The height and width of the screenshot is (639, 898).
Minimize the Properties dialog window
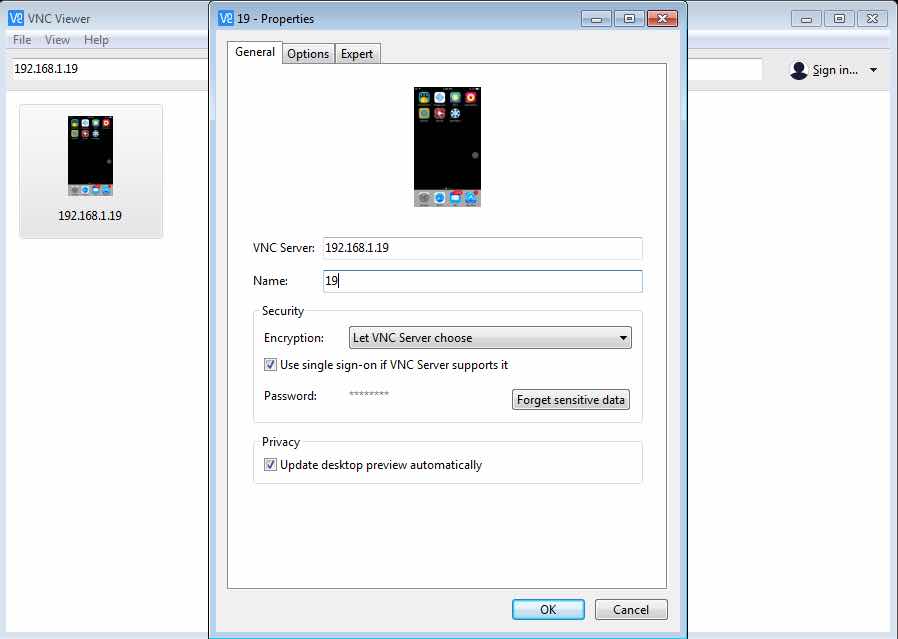596,19
